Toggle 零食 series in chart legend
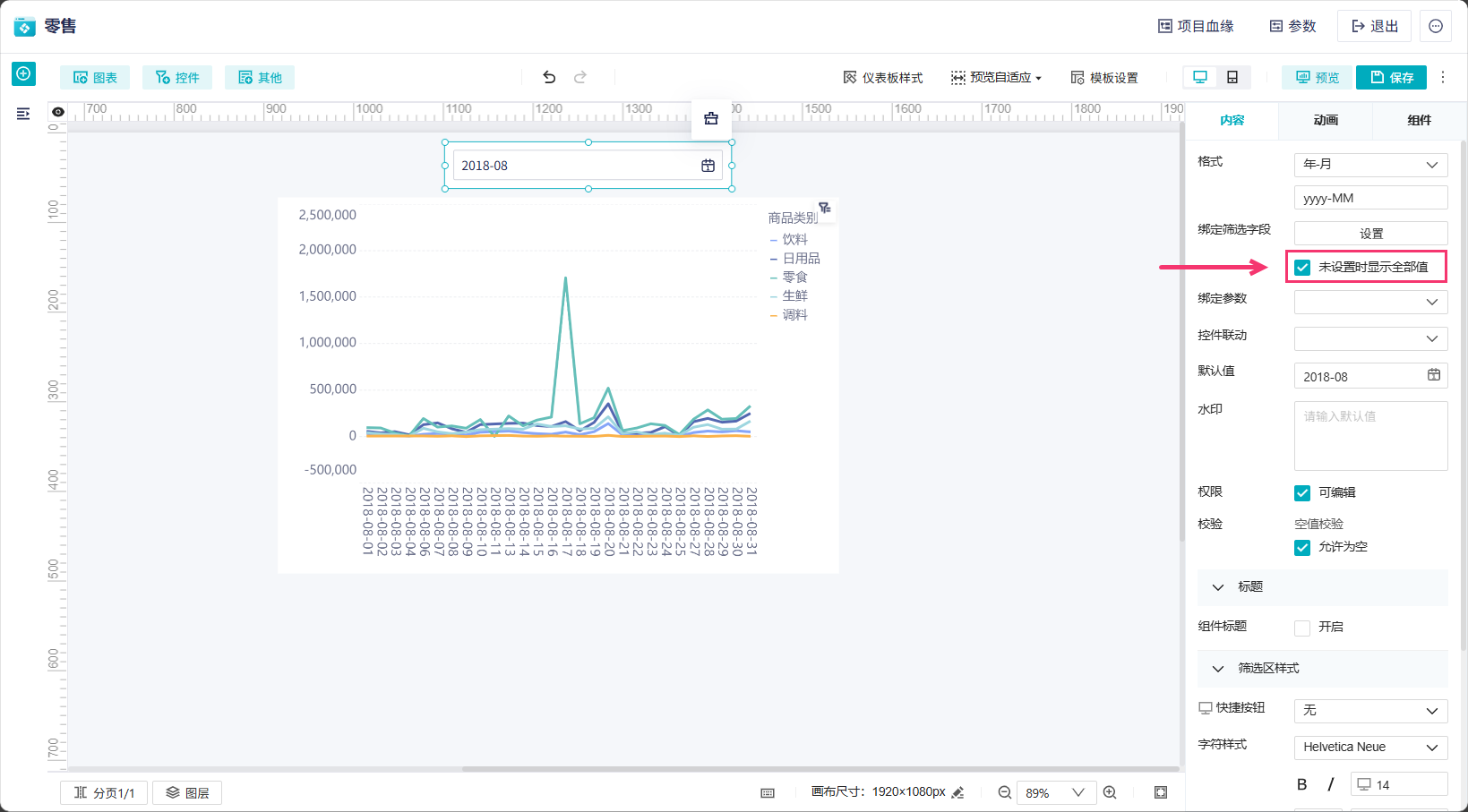1468x812 pixels. click(789, 278)
